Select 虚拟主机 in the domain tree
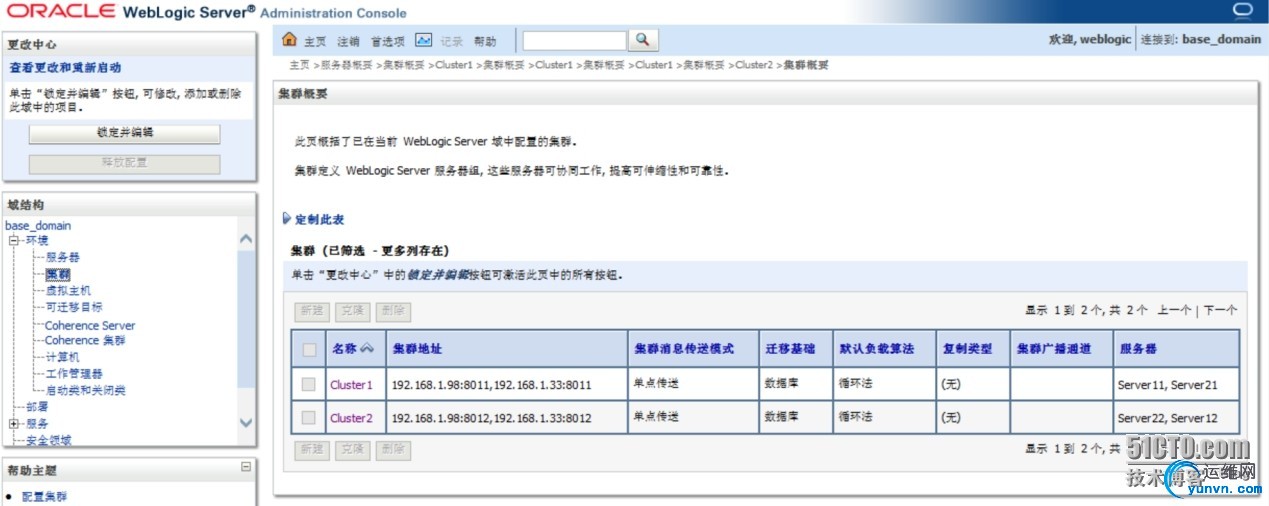 tap(68, 290)
